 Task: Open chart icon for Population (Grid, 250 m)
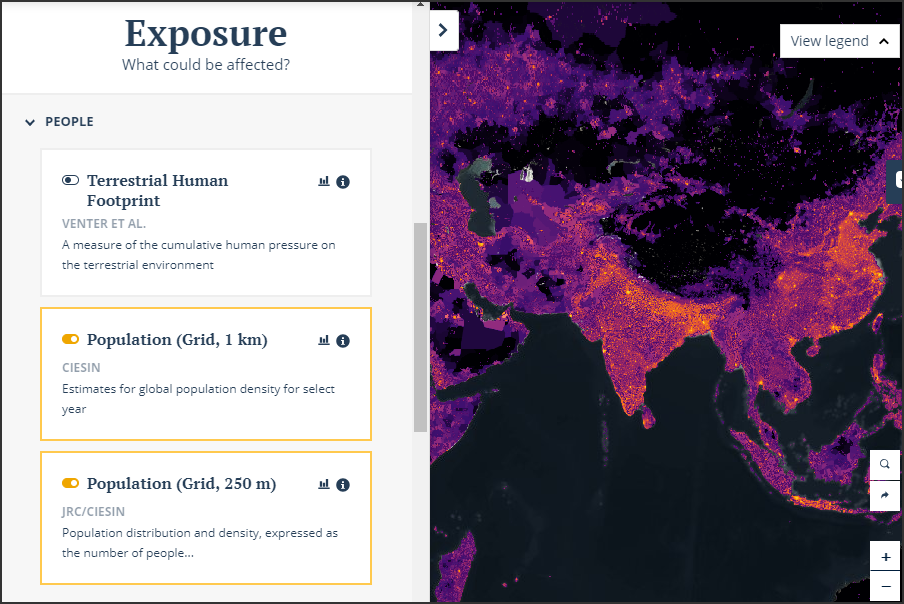pos(323,485)
